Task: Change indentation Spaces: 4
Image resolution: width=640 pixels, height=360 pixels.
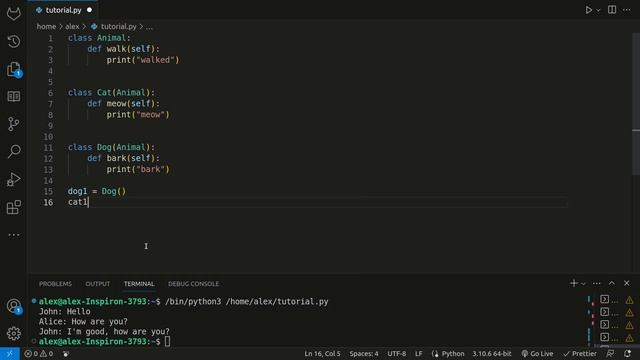Action: click(364, 354)
